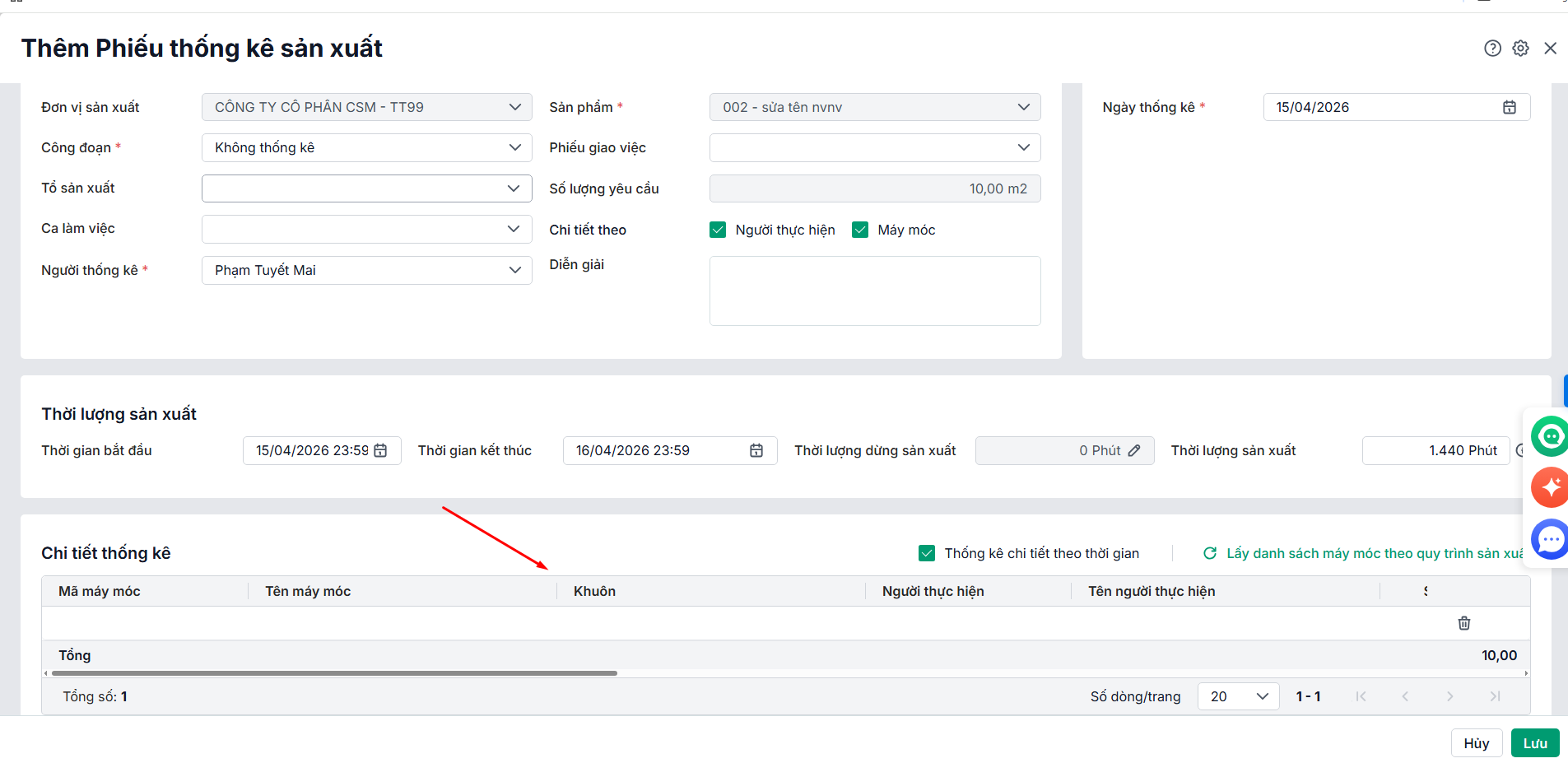Uncheck the Máy móc checkbox
The image size is (1568, 763).
click(x=860, y=230)
